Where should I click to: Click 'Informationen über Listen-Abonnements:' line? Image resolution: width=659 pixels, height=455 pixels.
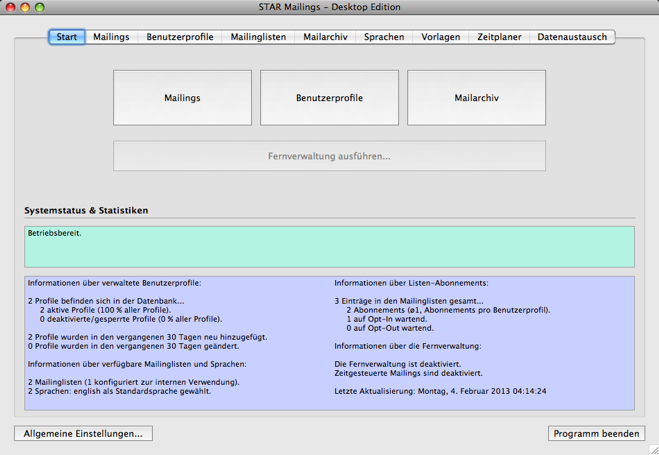pyautogui.click(x=411, y=283)
